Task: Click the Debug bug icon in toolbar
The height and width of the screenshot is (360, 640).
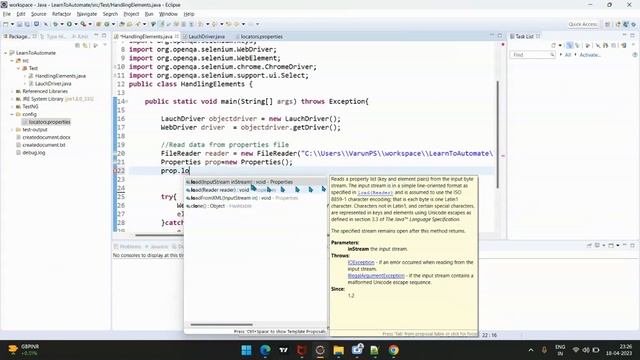Action: pos(55,24)
